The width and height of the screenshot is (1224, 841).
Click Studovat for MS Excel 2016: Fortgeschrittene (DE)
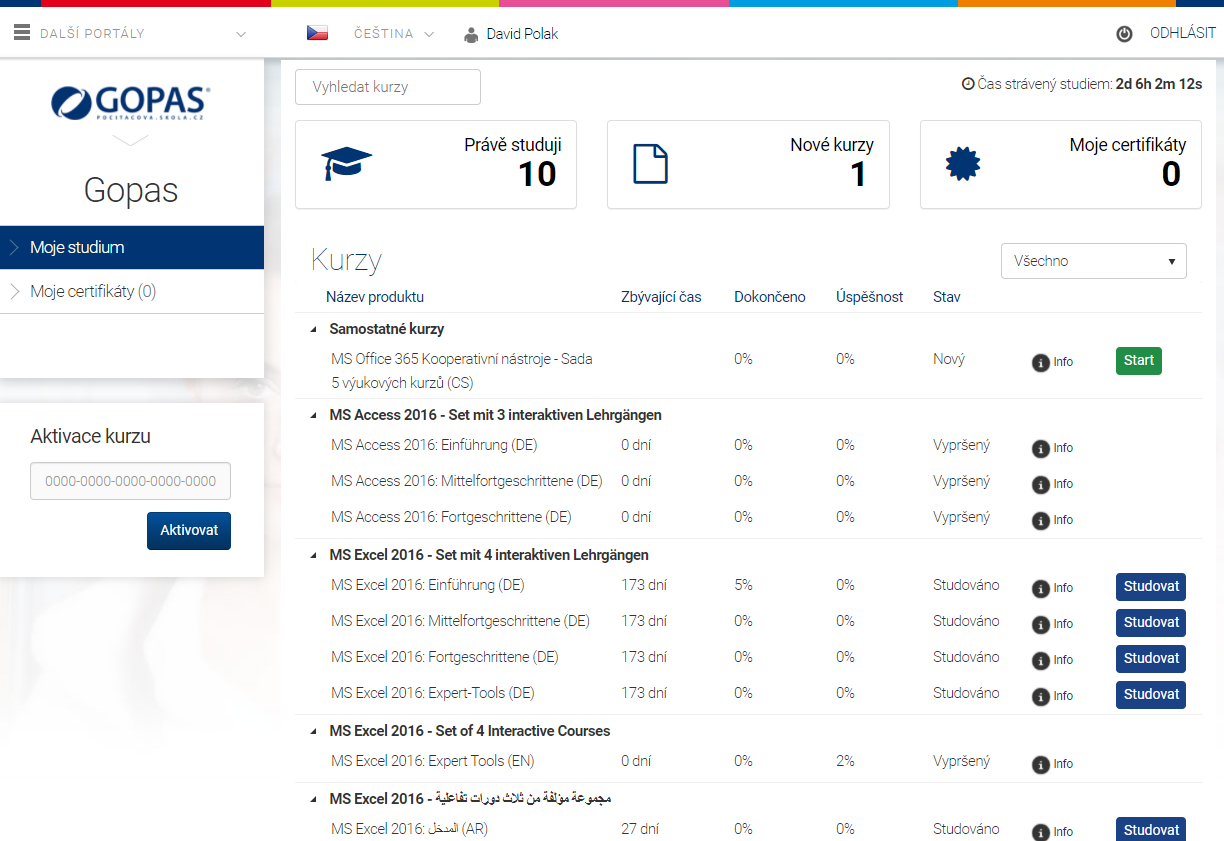[x=1151, y=659]
